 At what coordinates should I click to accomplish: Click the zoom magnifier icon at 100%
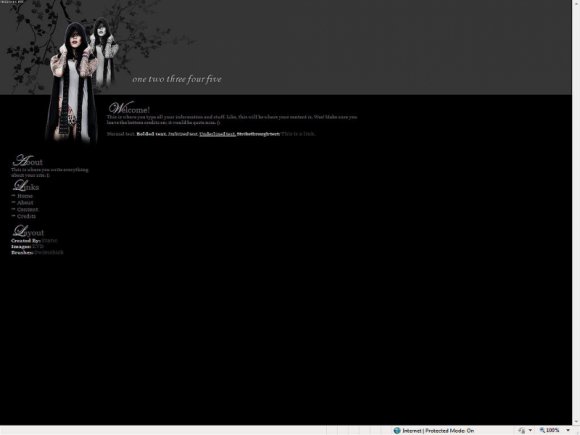click(x=542, y=430)
